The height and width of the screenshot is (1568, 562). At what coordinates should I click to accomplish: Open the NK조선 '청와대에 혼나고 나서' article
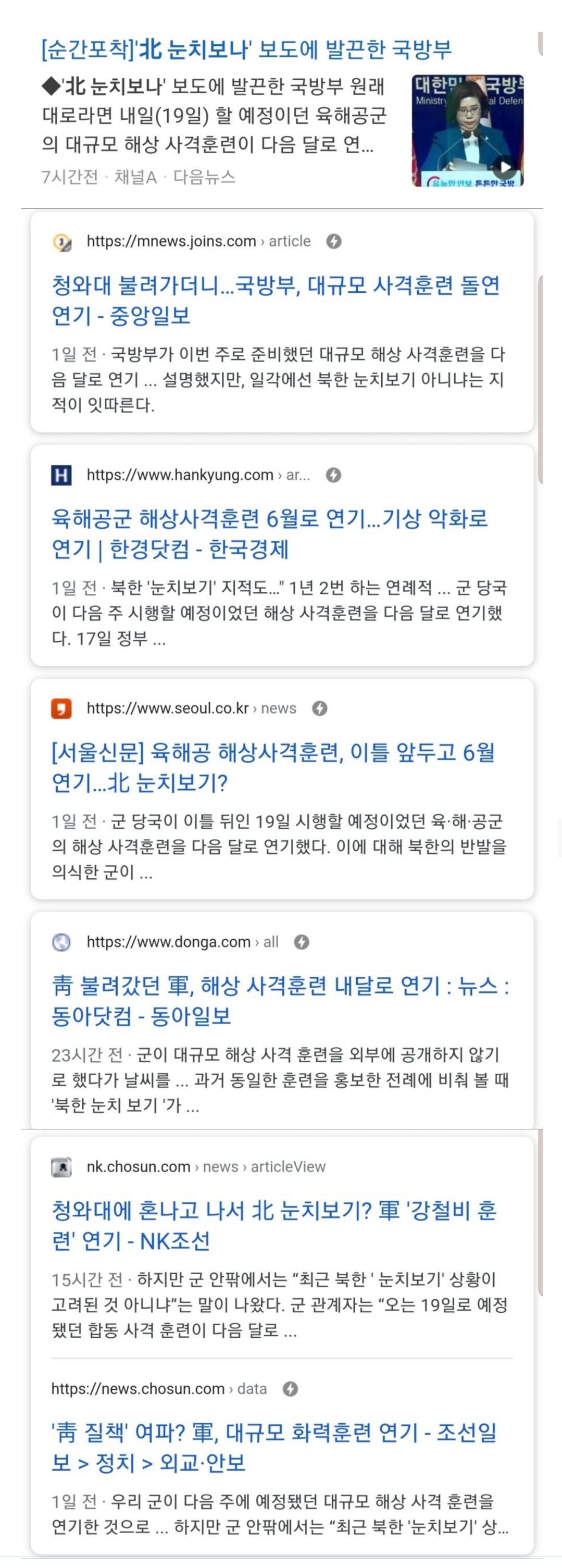274,1225
